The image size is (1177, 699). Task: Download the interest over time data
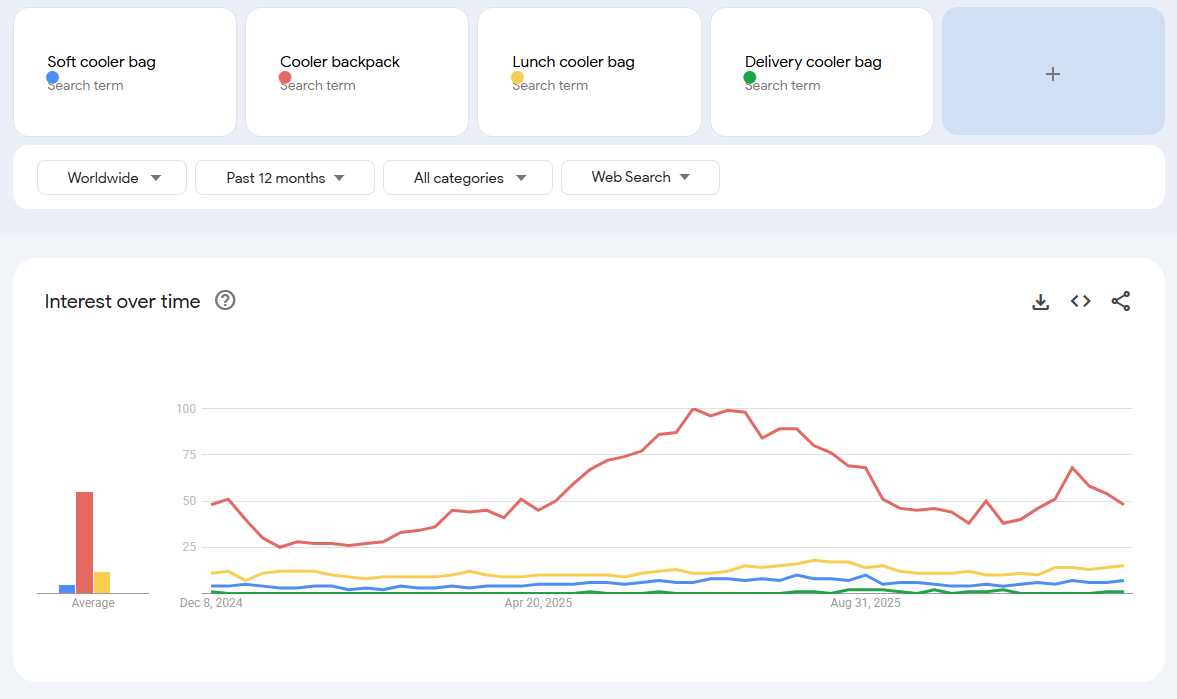point(1040,302)
